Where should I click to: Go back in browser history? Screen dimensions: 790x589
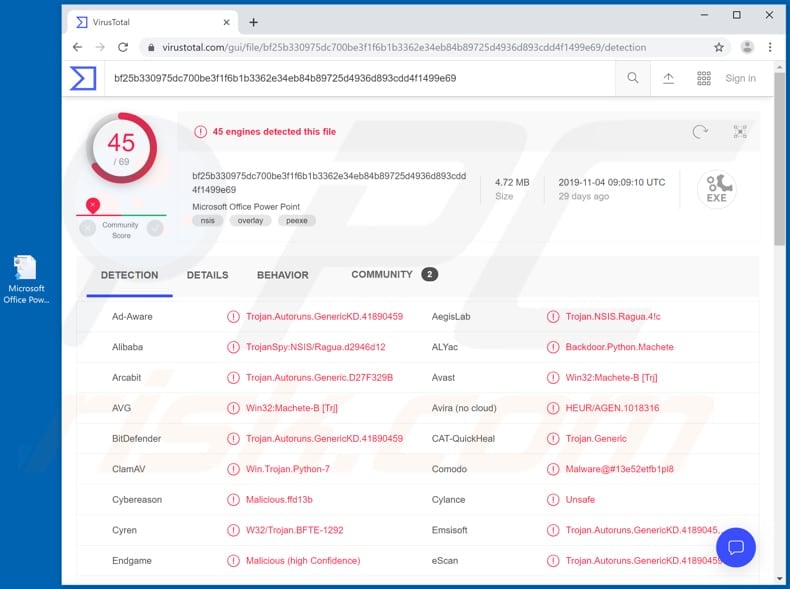[77, 47]
